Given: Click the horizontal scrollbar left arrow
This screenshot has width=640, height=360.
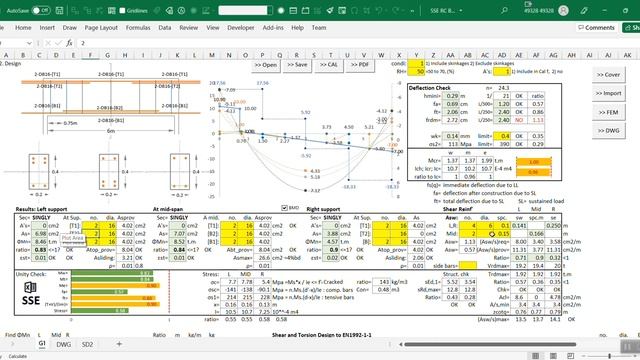Looking at the screenshot, I should (400, 344).
